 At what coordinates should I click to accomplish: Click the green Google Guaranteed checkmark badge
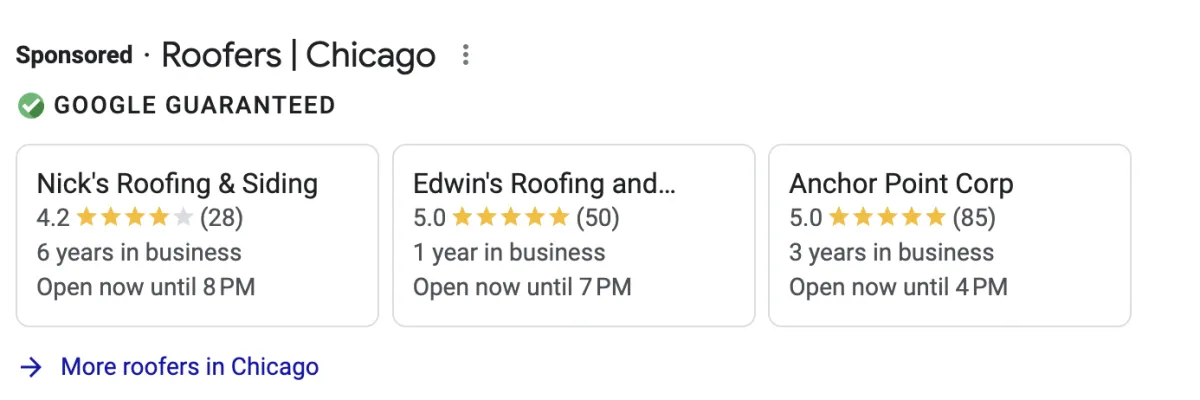32,105
